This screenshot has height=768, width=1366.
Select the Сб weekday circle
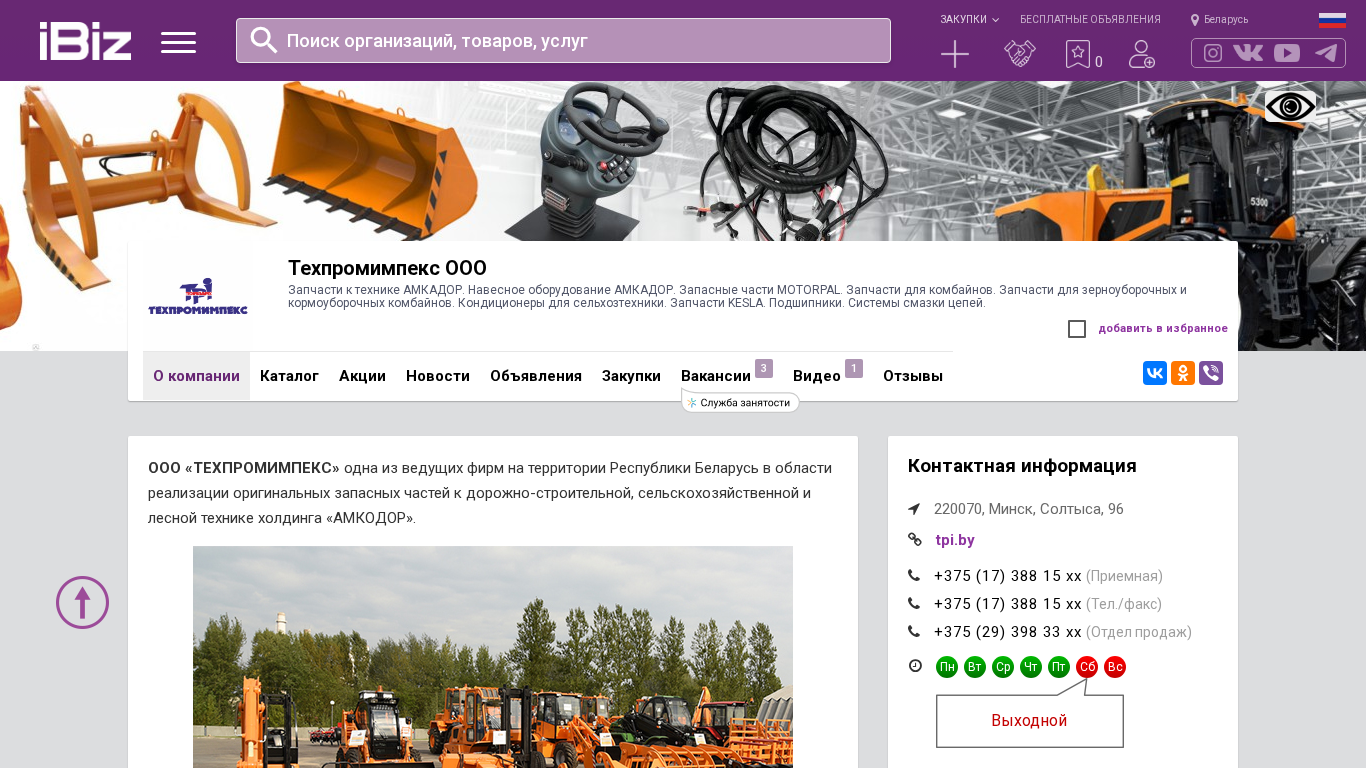pos(1087,667)
